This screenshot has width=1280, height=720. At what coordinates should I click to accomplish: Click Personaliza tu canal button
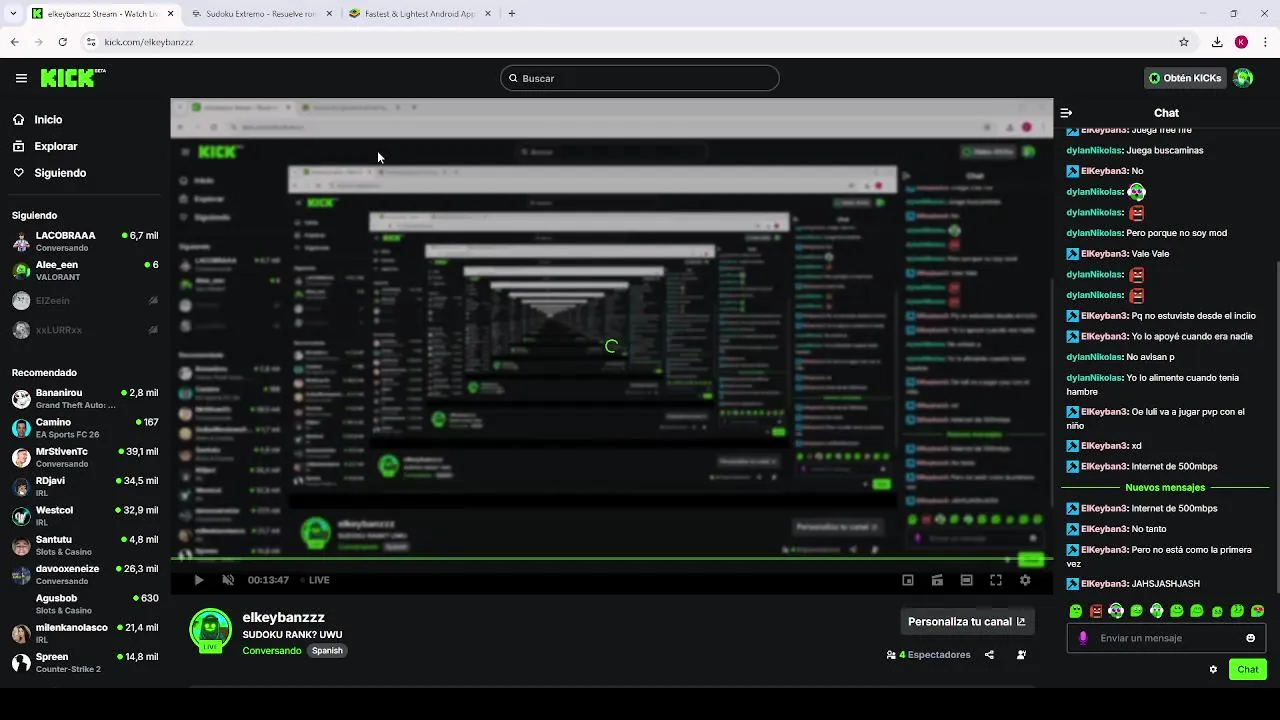point(966,621)
